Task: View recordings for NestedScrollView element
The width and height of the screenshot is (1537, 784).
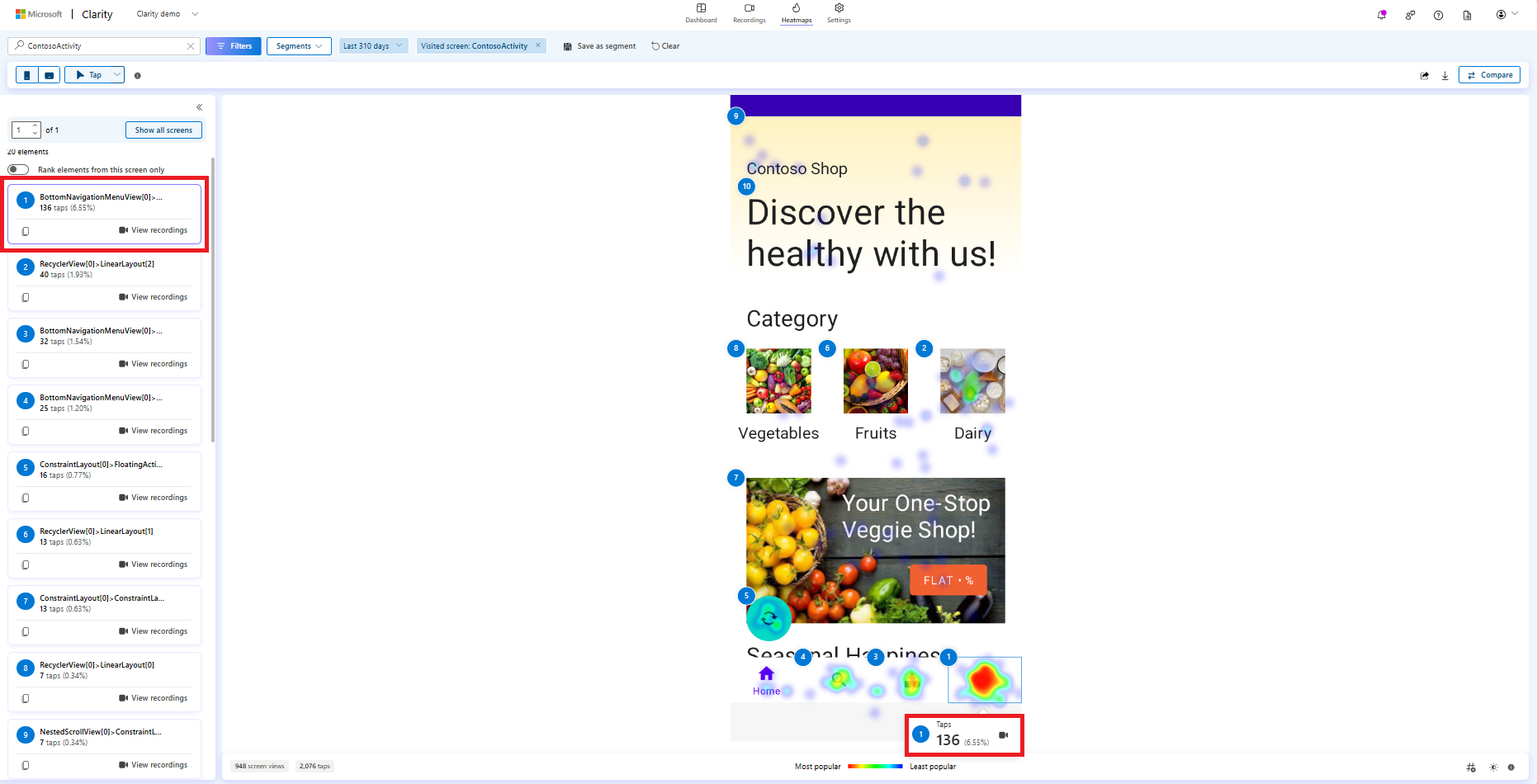Action: (x=154, y=765)
